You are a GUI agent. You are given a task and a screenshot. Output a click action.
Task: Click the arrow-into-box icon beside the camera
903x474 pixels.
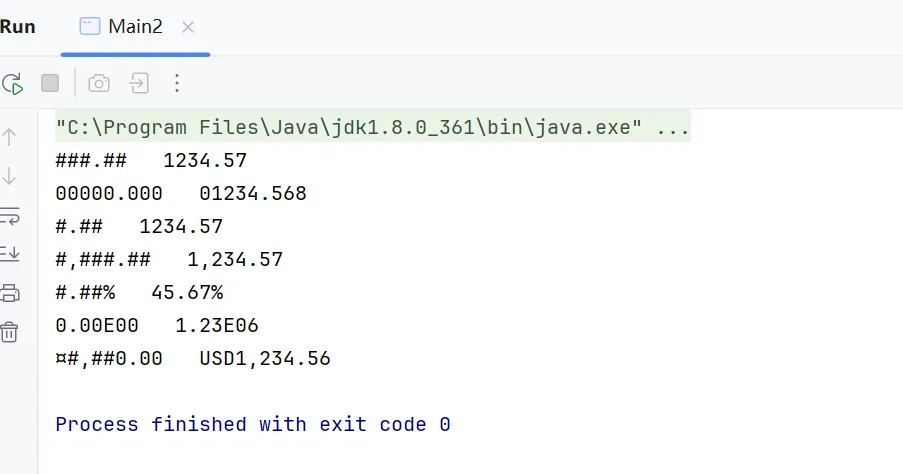[x=139, y=83]
